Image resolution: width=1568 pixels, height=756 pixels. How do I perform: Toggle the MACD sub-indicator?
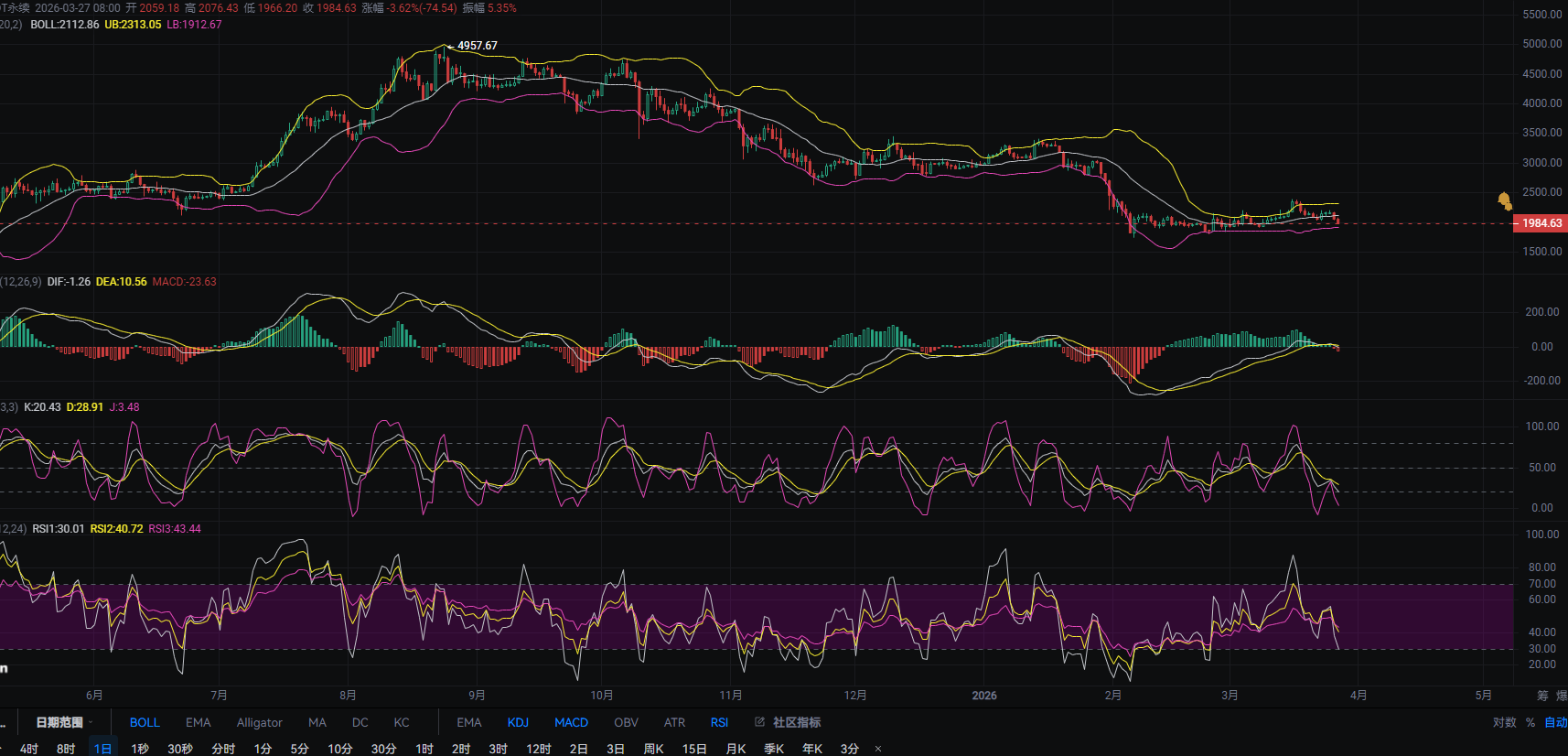point(571,722)
